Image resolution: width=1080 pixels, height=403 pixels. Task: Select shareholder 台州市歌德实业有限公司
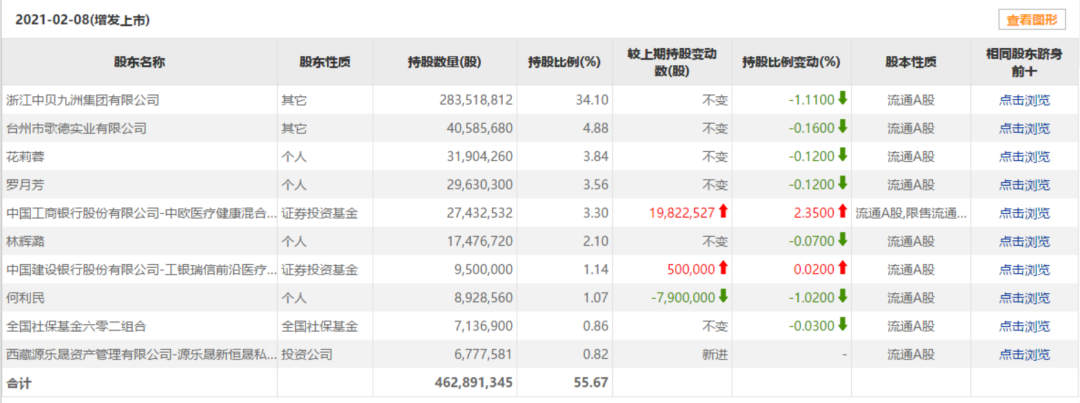click(76, 128)
